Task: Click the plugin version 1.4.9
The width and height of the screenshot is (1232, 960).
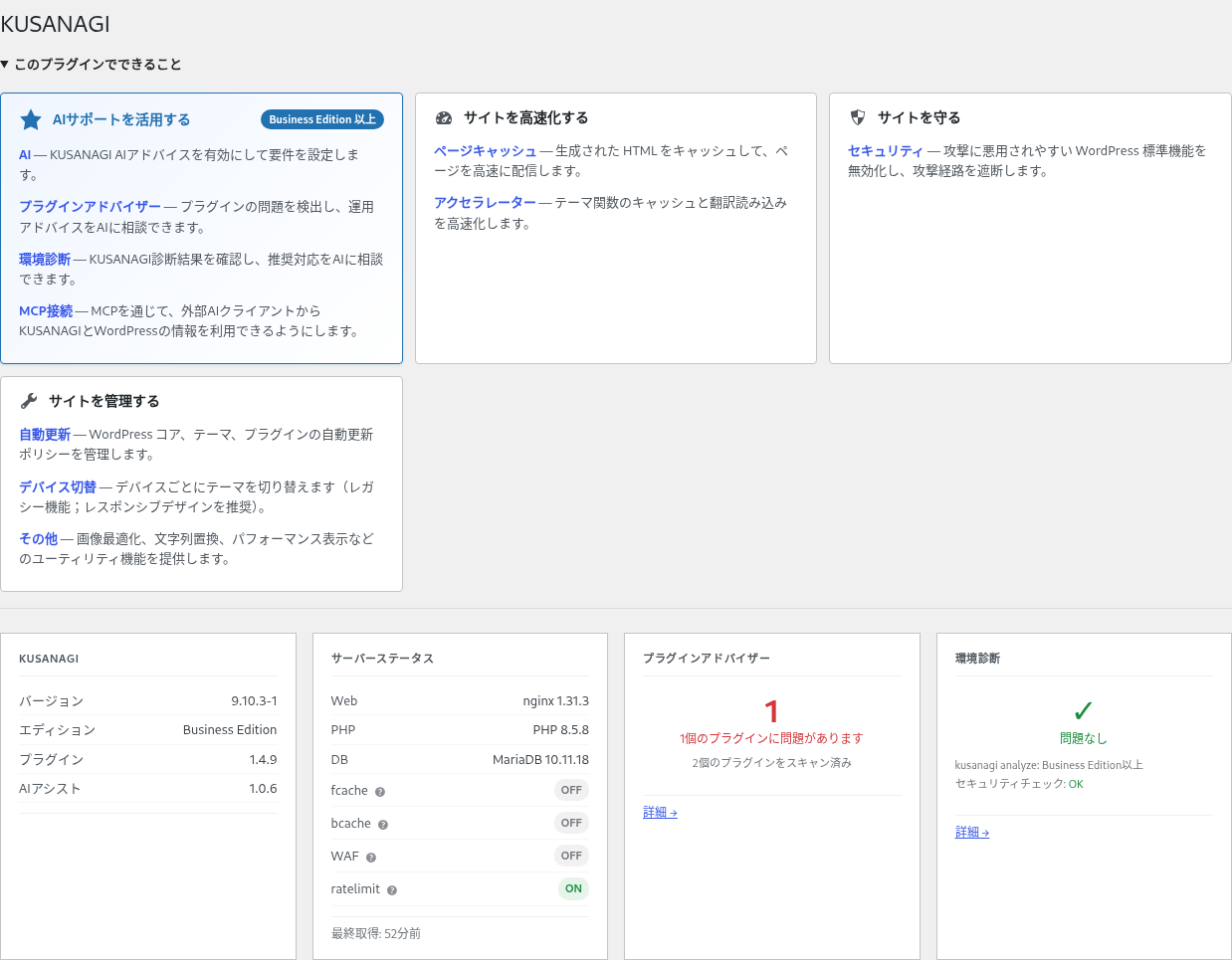Action: pyautogui.click(x=263, y=759)
